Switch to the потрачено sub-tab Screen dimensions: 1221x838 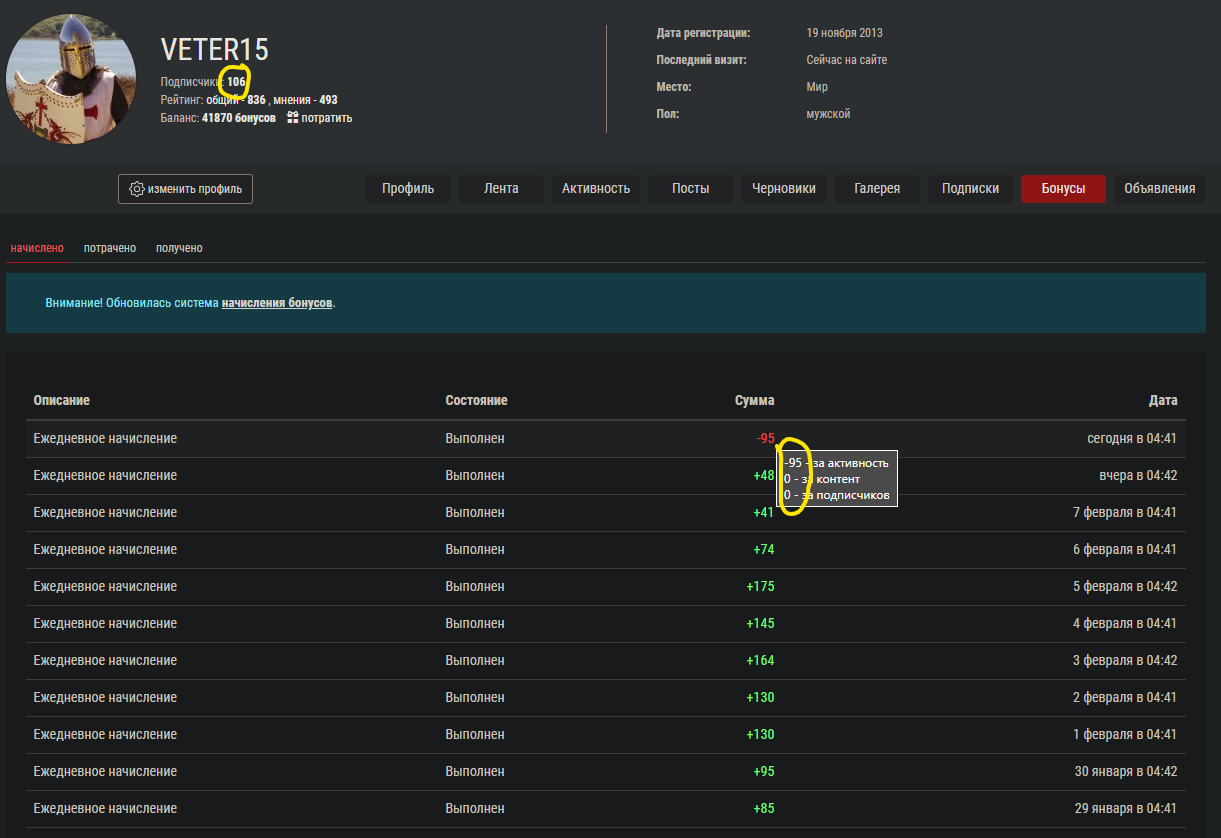[110, 248]
